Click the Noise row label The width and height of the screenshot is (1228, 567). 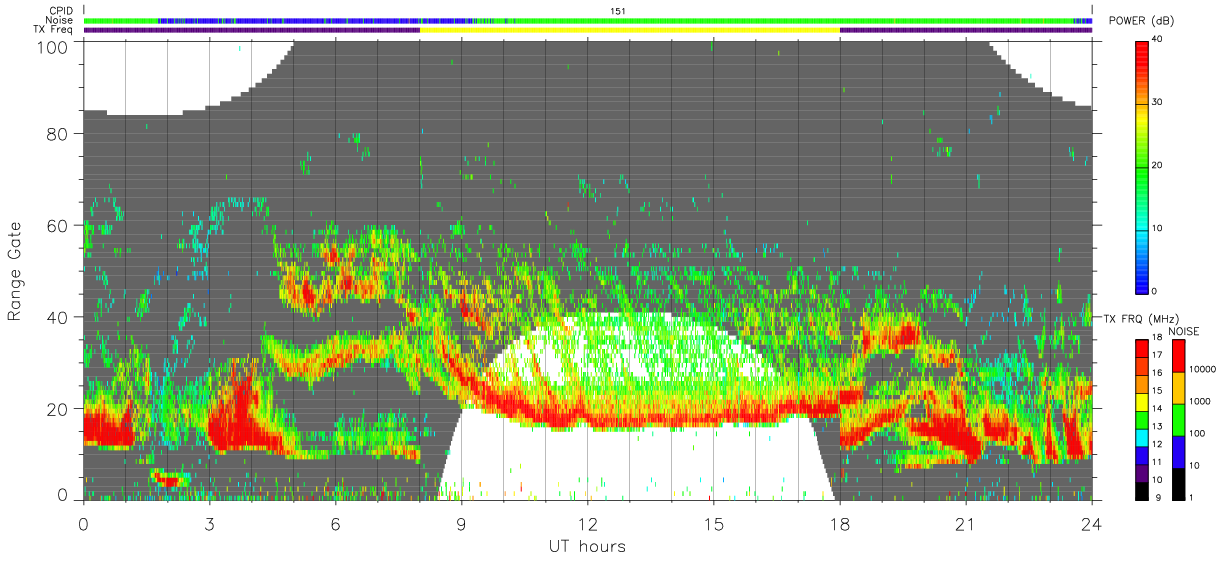point(61,21)
